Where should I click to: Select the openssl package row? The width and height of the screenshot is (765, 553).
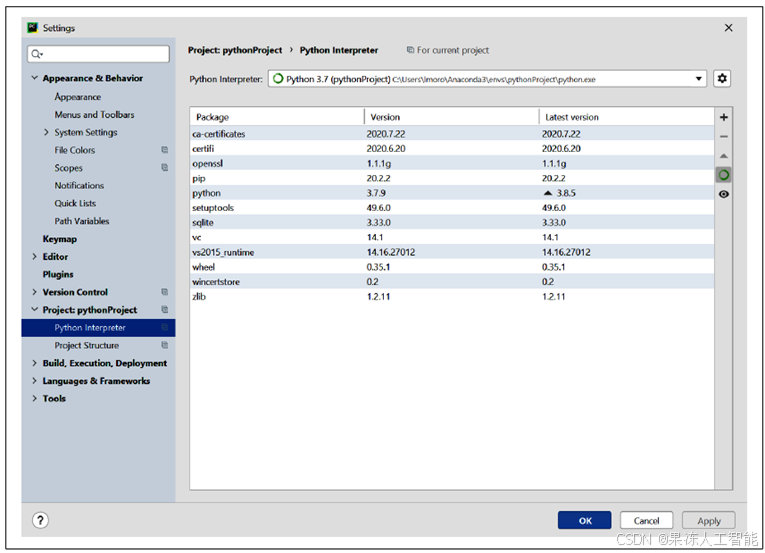pos(452,164)
